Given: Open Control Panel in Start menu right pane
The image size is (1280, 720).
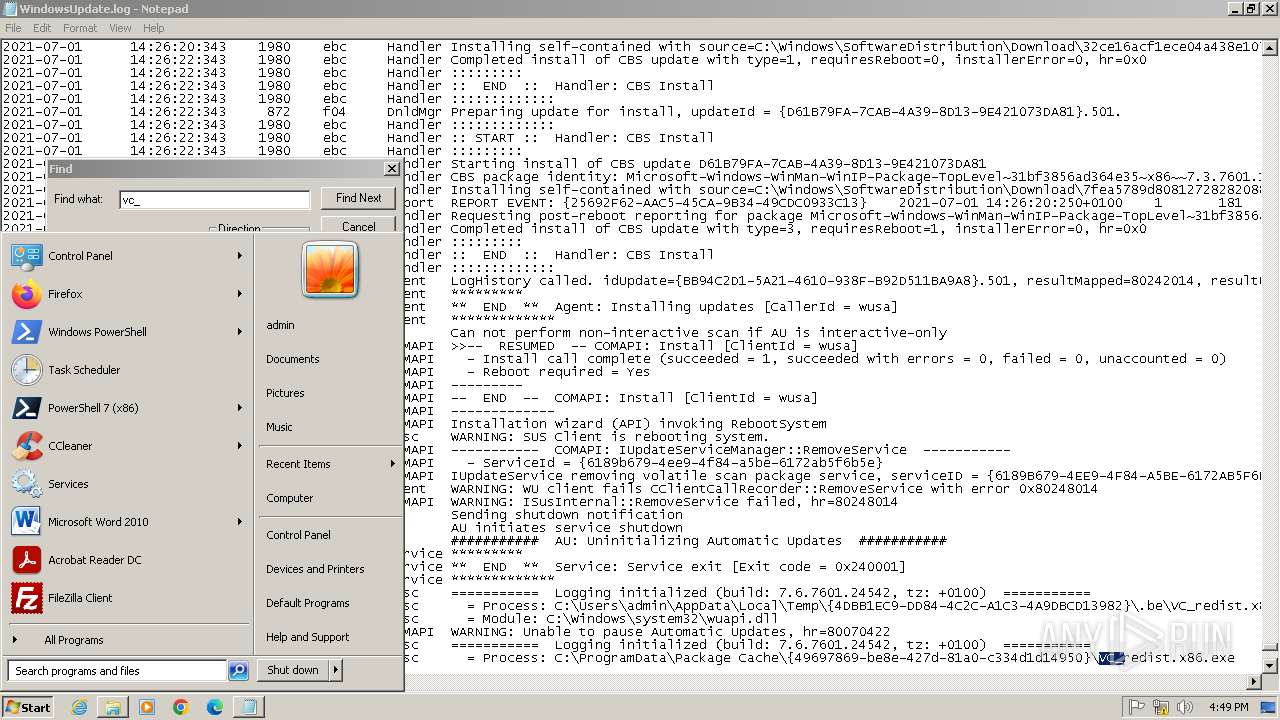Looking at the screenshot, I should [x=298, y=535].
